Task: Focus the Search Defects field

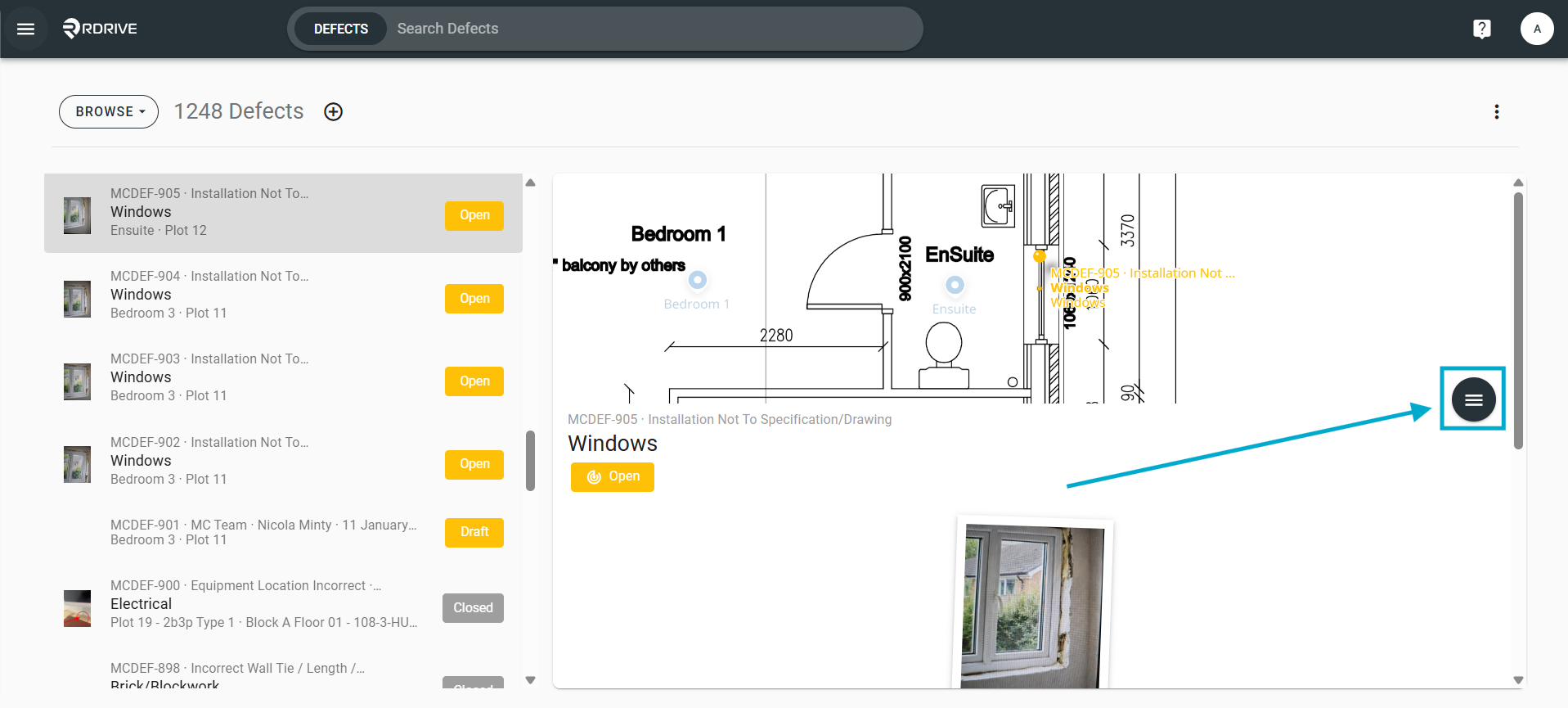Action: pos(654,29)
